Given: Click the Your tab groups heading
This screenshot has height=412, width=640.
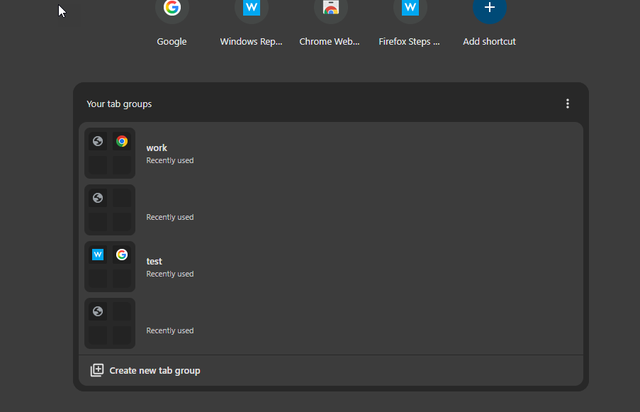Looking at the screenshot, I should coord(119,104).
